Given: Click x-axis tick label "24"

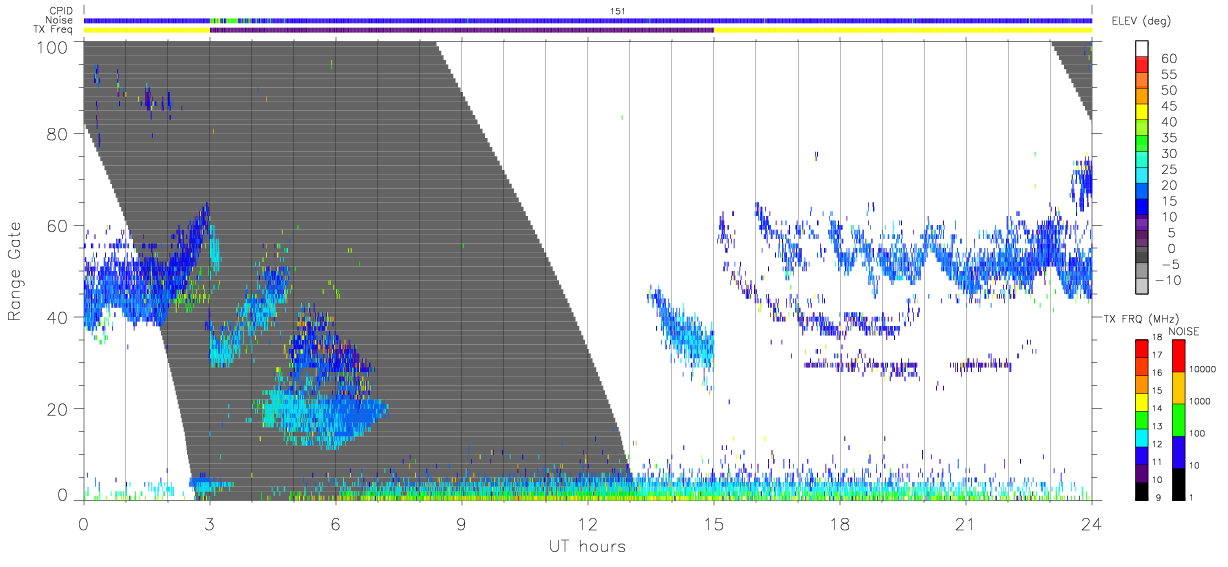Looking at the screenshot, I should tap(1091, 524).
